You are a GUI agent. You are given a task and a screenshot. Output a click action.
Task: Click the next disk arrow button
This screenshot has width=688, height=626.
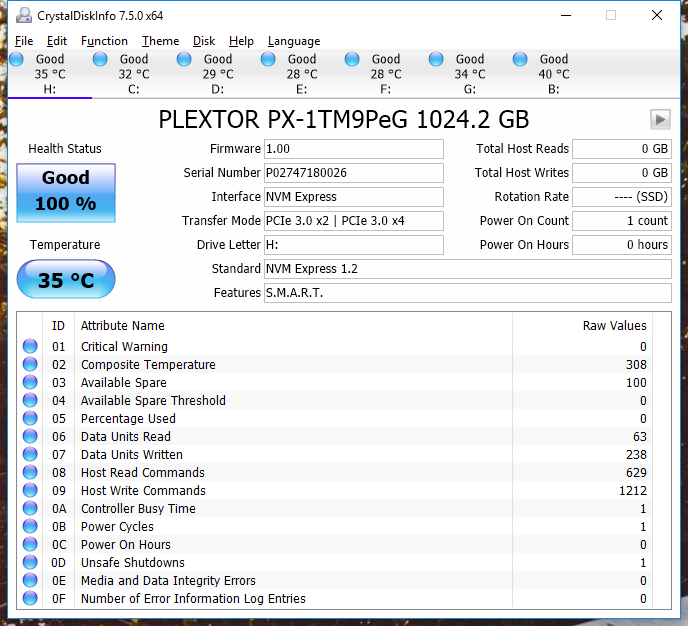coord(659,120)
